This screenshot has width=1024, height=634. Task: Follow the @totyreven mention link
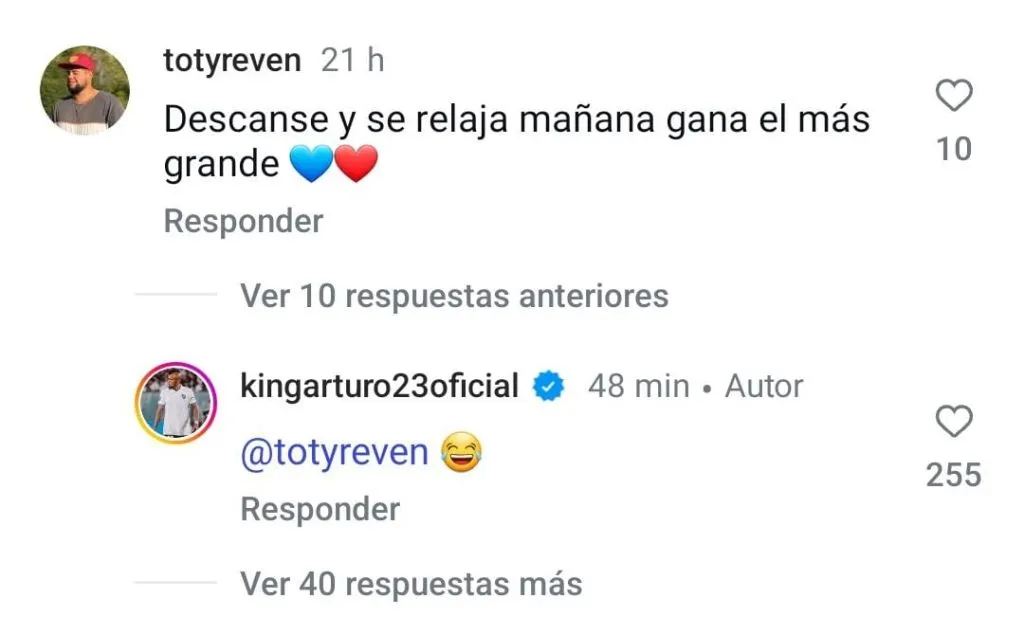pos(334,453)
